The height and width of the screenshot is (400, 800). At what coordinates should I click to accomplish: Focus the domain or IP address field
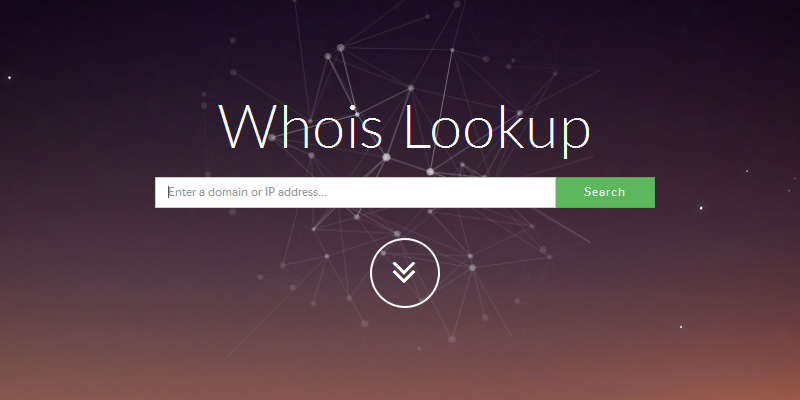(x=355, y=192)
